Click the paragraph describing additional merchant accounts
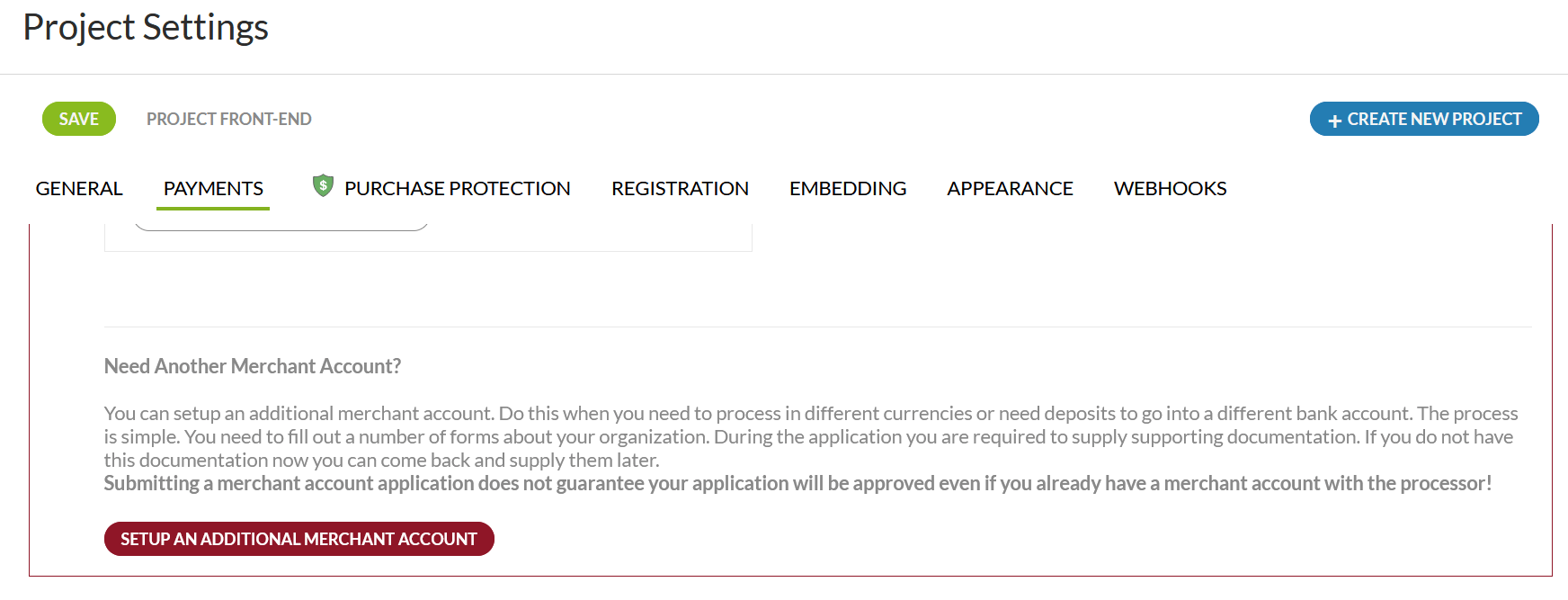1568x600 pixels. tap(809, 436)
